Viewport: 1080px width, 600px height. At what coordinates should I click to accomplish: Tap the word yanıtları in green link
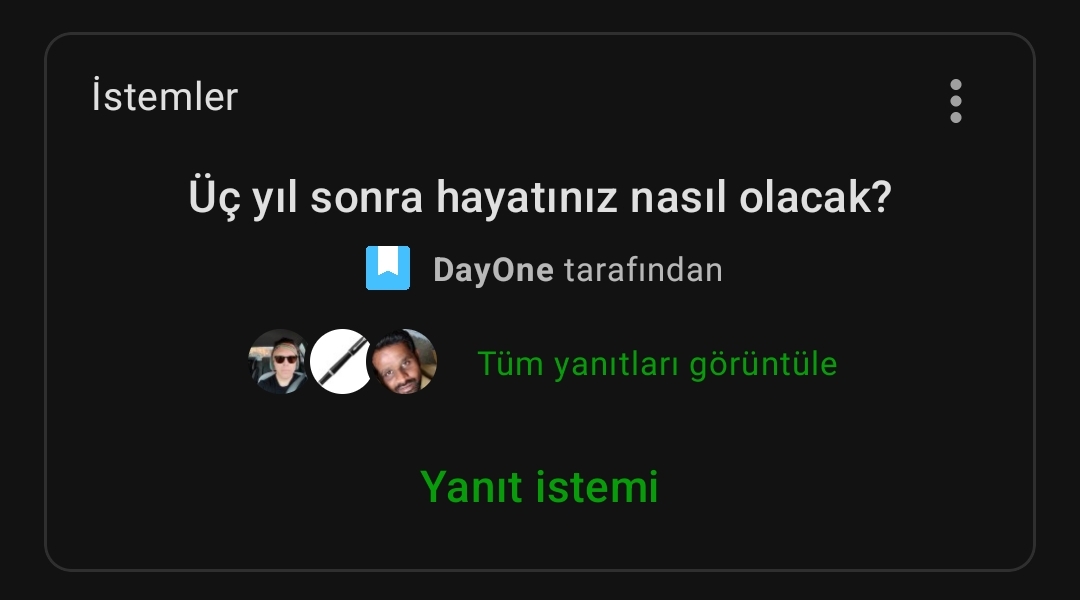(616, 365)
